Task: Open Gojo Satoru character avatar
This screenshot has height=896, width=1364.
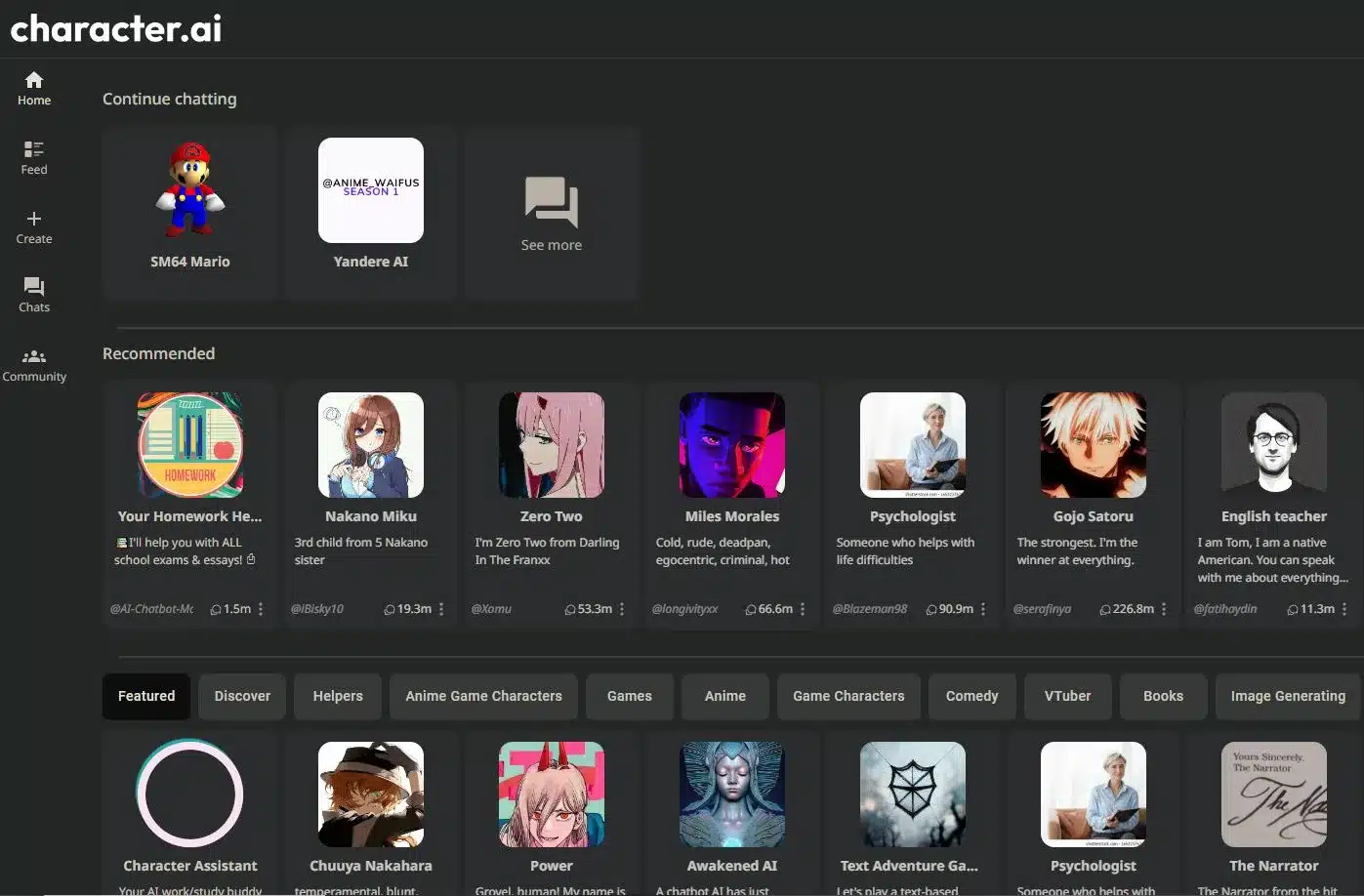Action: [1094, 445]
